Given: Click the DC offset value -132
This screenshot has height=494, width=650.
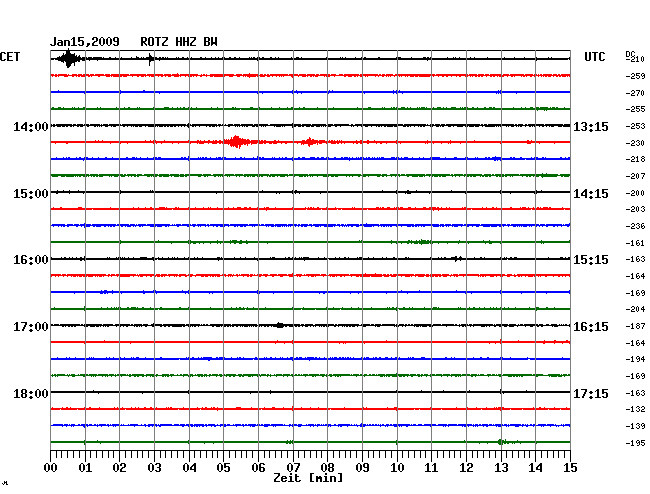Looking at the screenshot, I should pyautogui.click(x=635, y=409).
